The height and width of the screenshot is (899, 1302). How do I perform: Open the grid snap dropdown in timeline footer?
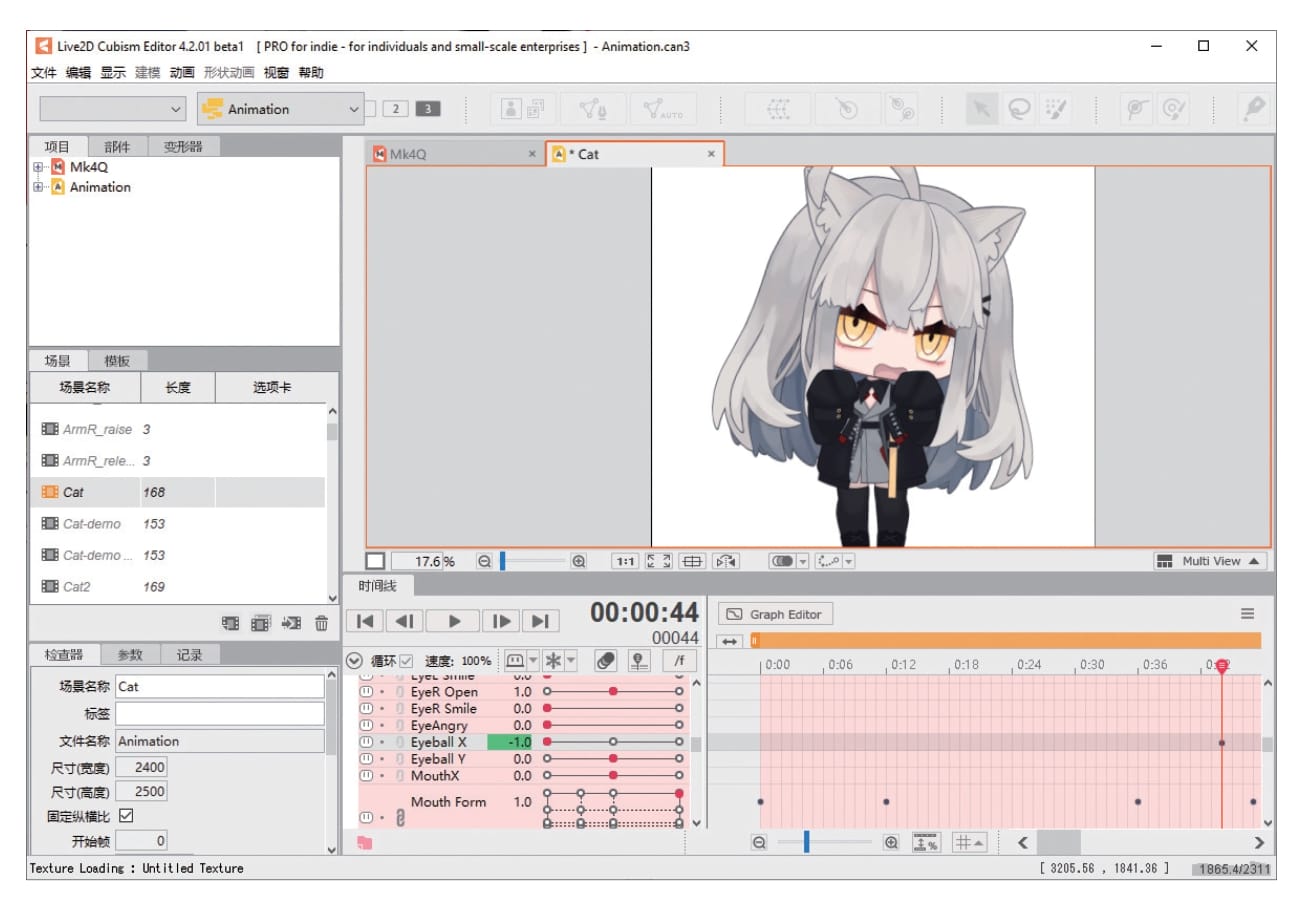(x=970, y=843)
